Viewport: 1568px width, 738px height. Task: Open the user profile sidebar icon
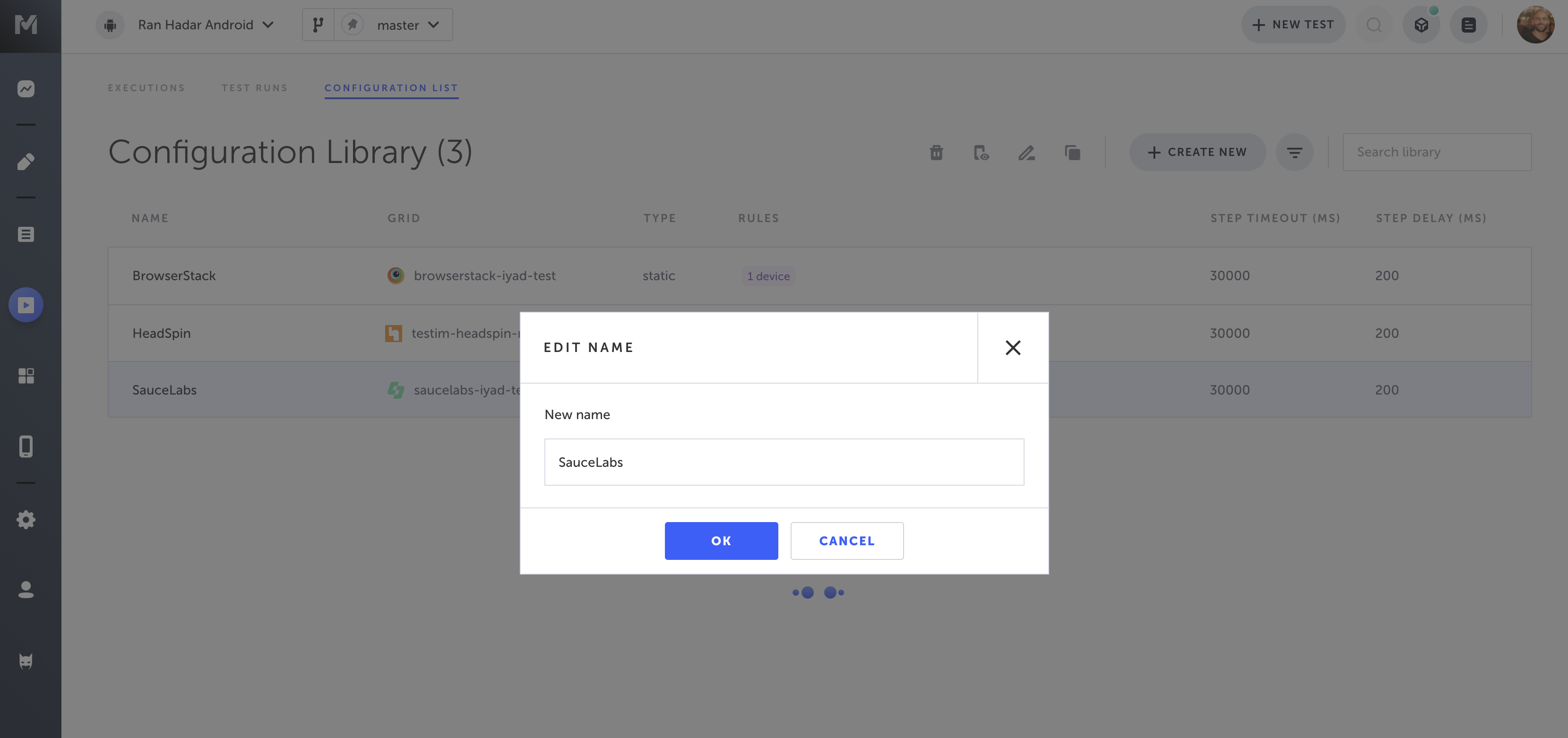tap(26, 590)
